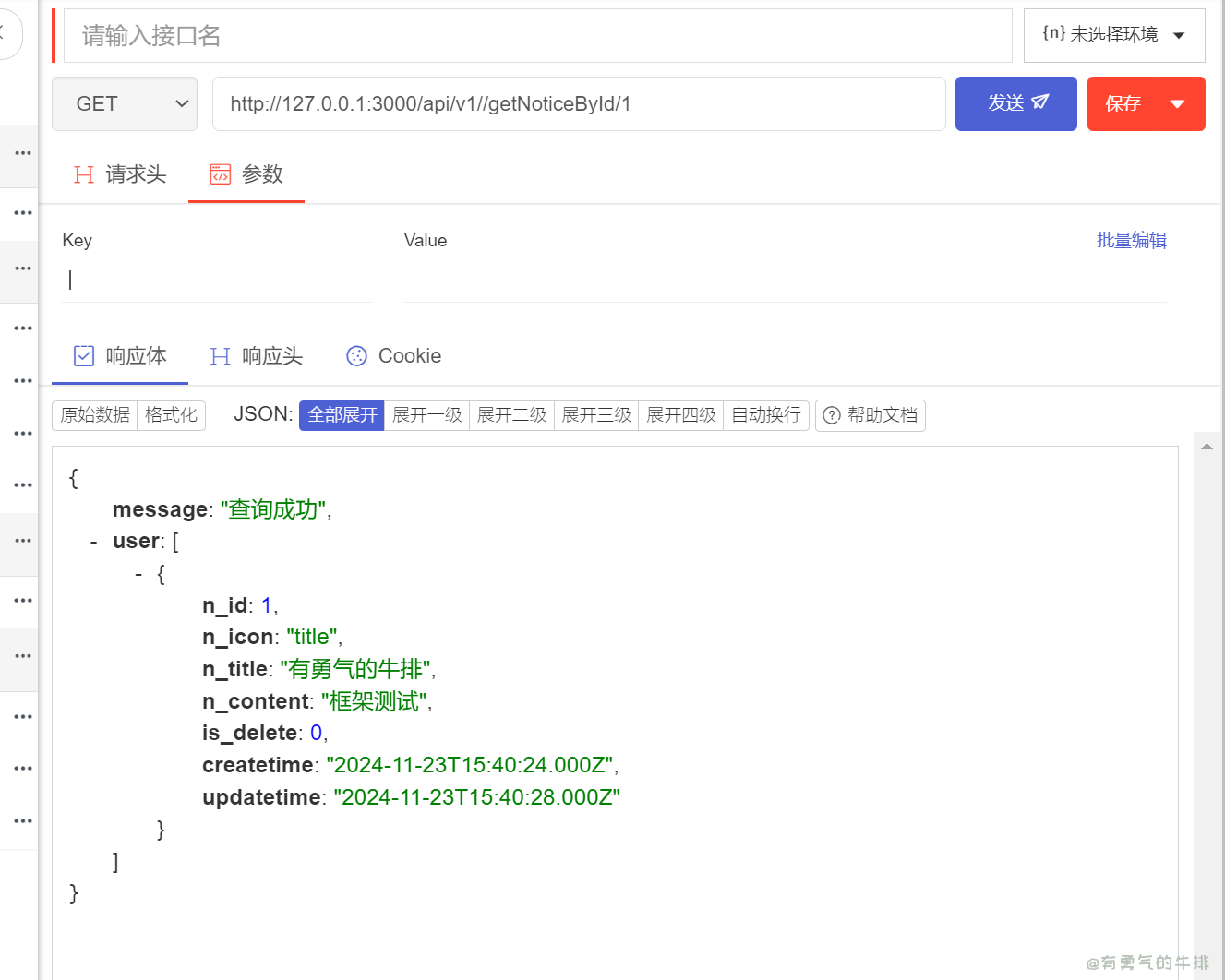Click the 响应体 response body checkmark icon
The image size is (1225, 980).
[84, 356]
